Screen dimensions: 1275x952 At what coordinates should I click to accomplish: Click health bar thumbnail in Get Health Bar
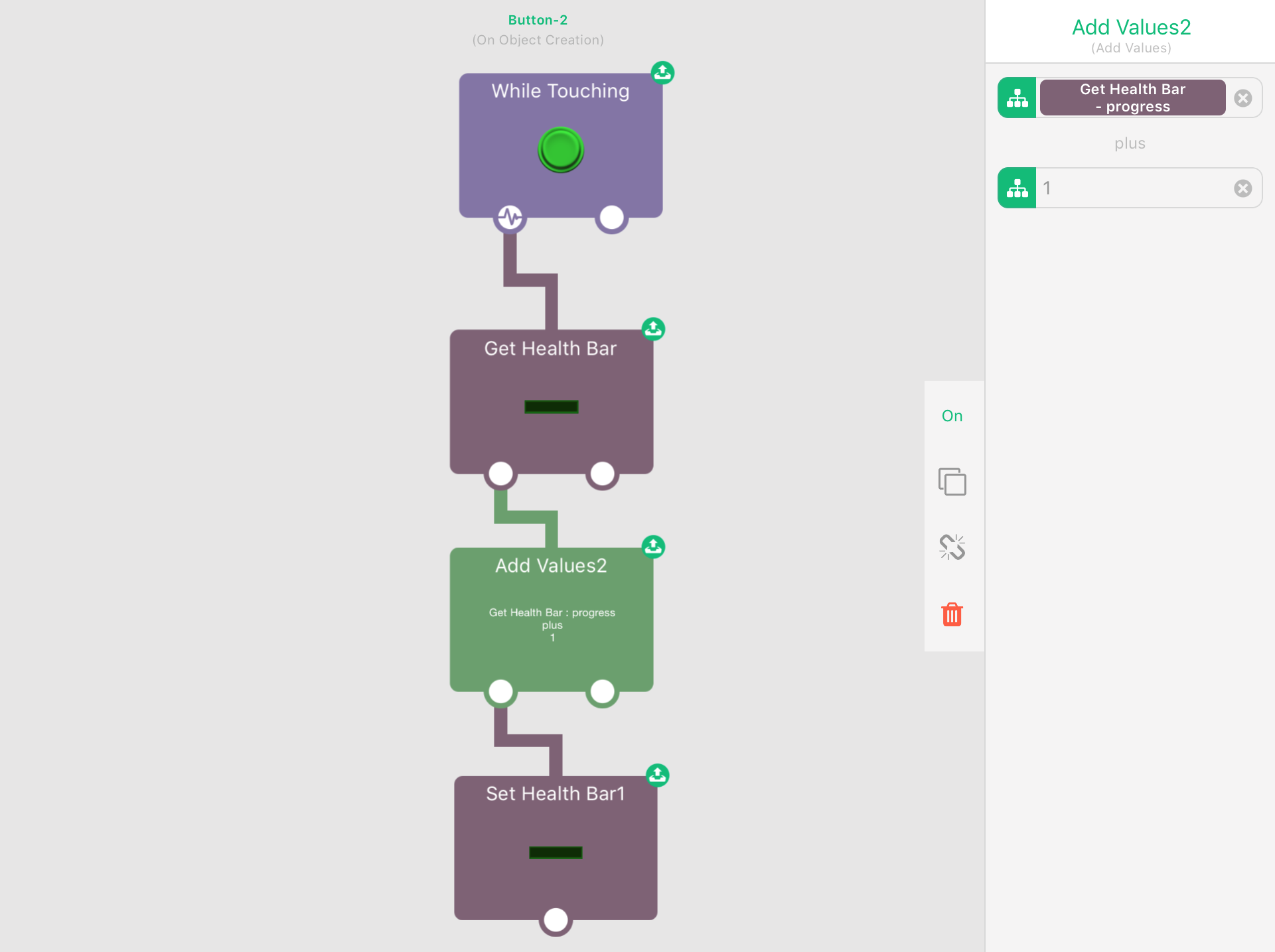click(x=552, y=407)
